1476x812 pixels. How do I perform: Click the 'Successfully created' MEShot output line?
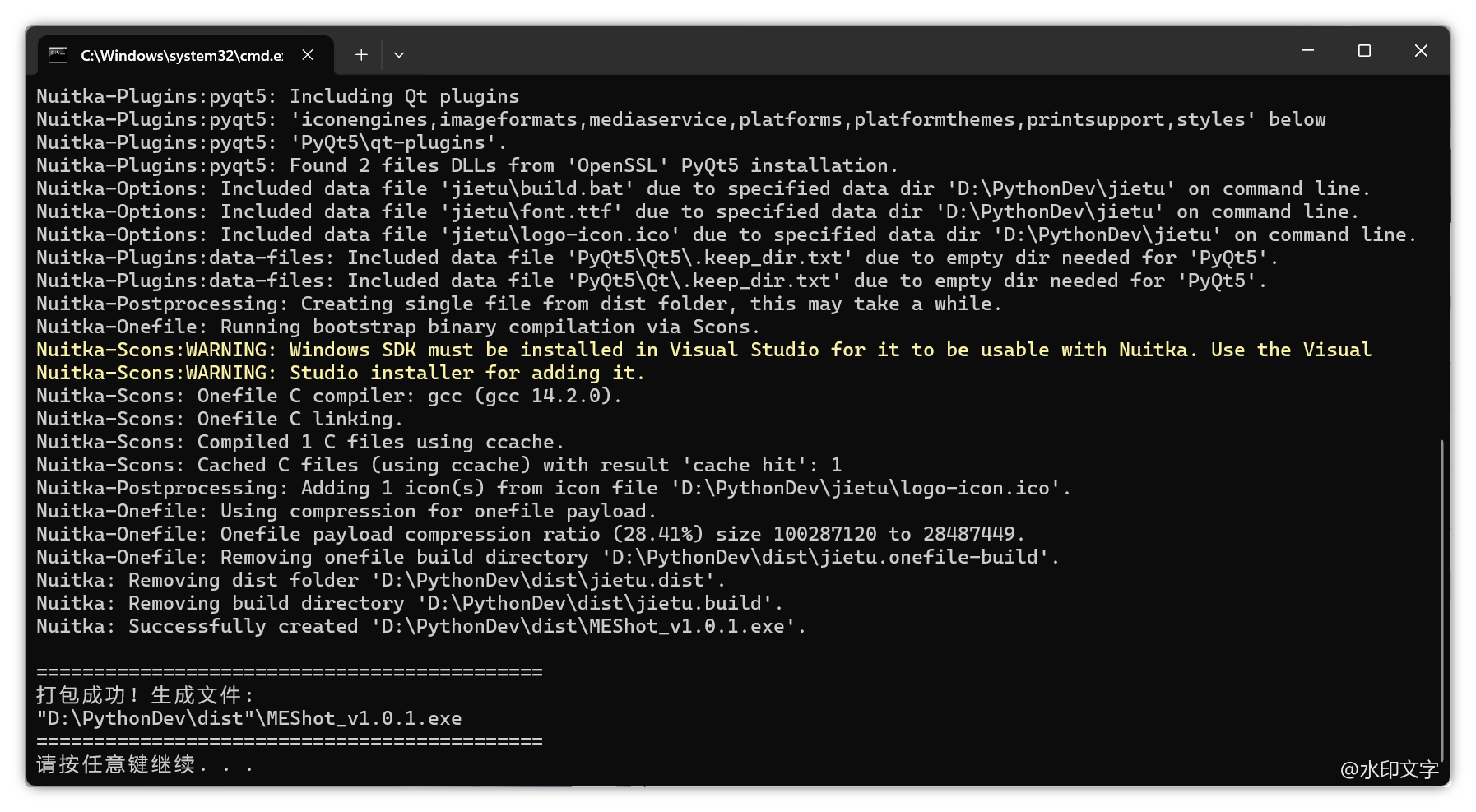click(x=420, y=627)
